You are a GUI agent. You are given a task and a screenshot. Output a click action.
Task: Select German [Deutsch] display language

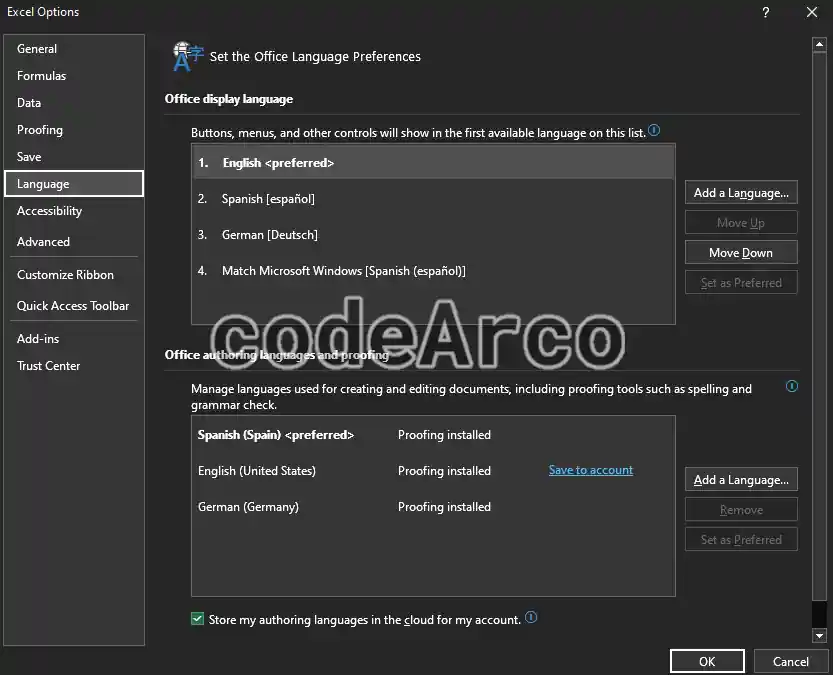point(433,235)
